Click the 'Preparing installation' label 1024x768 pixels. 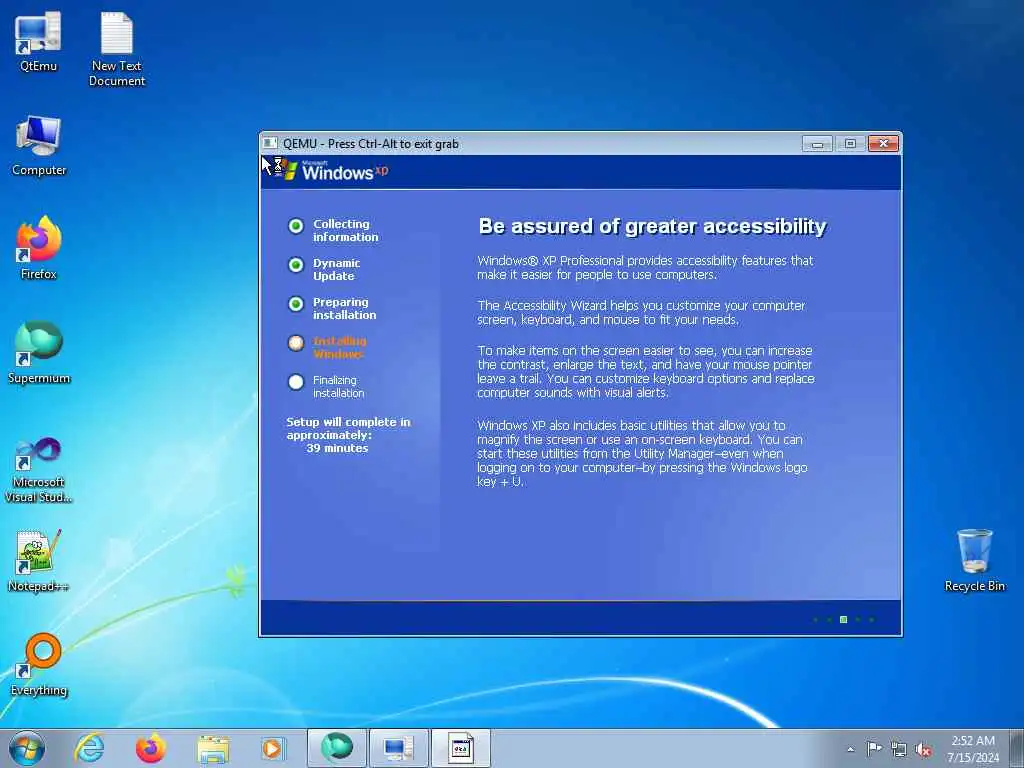(x=344, y=308)
